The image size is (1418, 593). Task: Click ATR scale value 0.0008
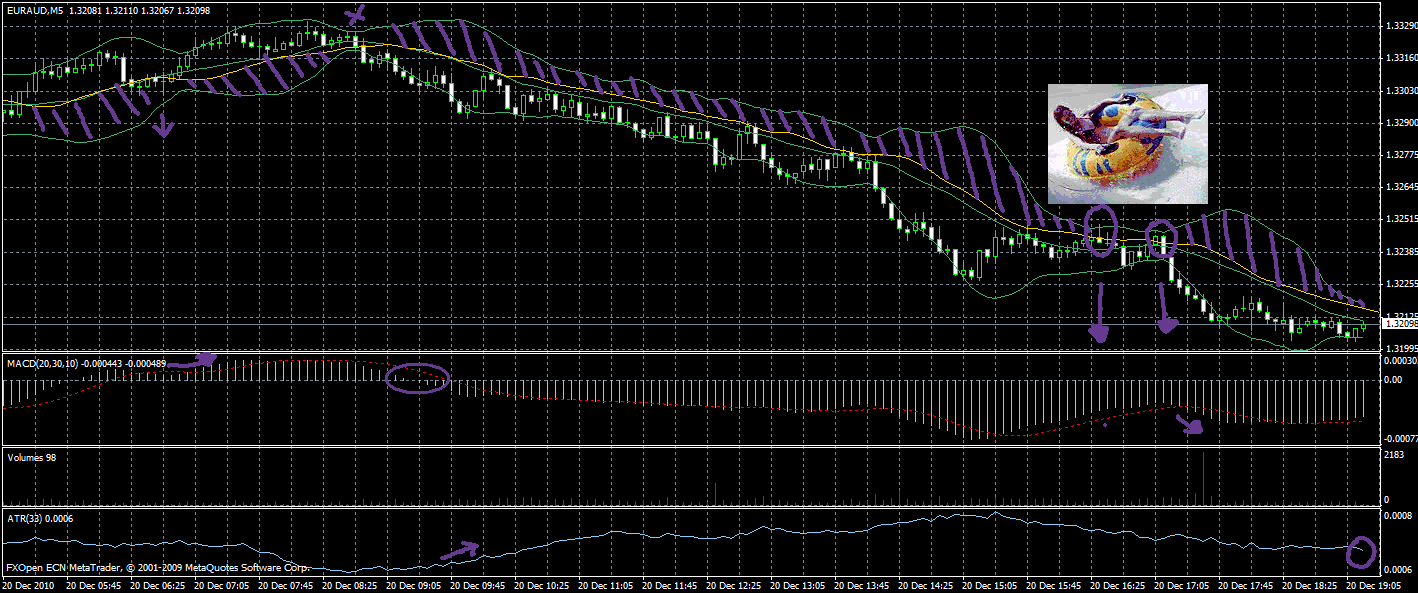1396,517
